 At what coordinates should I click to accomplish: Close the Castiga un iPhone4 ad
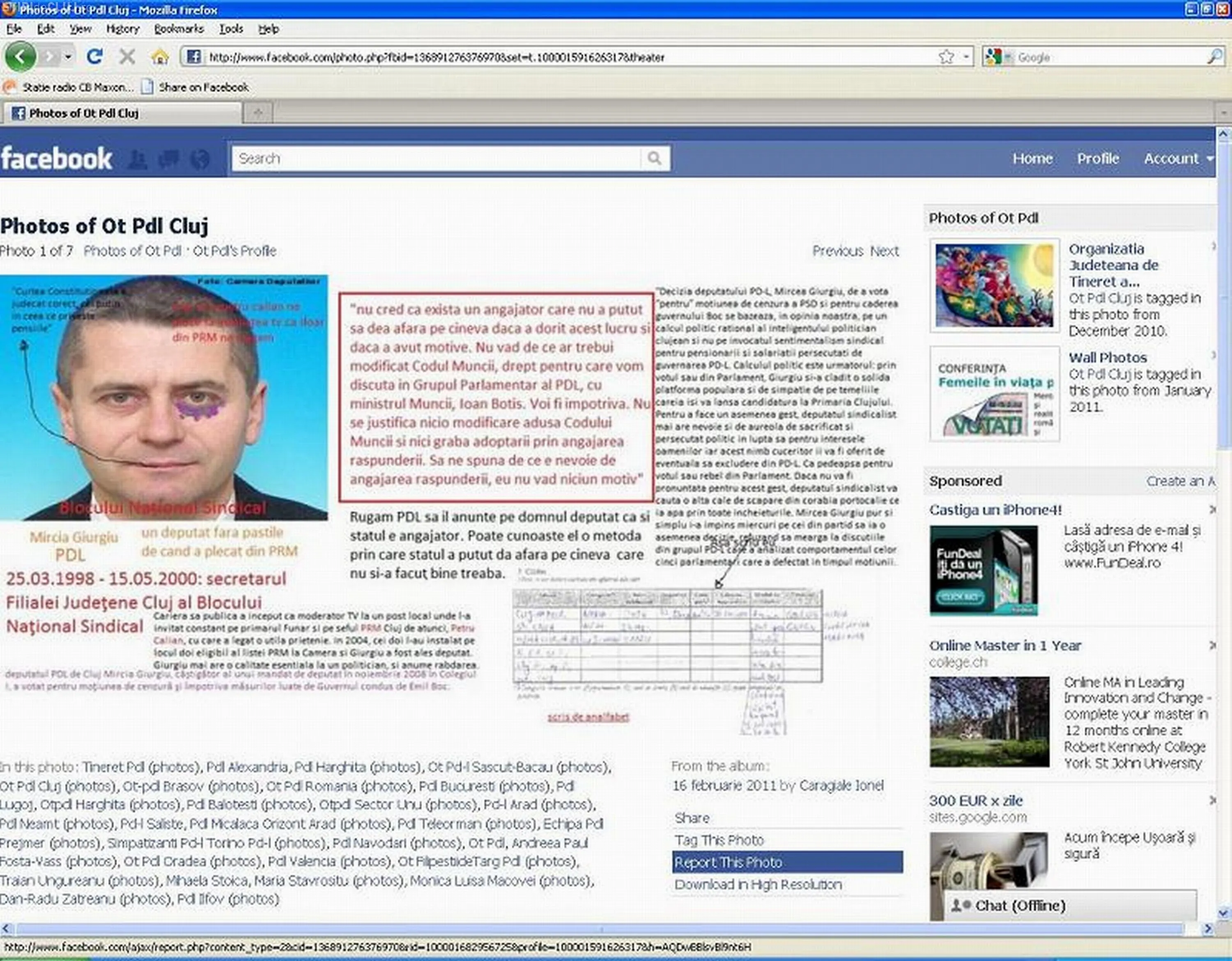coord(1212,510)
